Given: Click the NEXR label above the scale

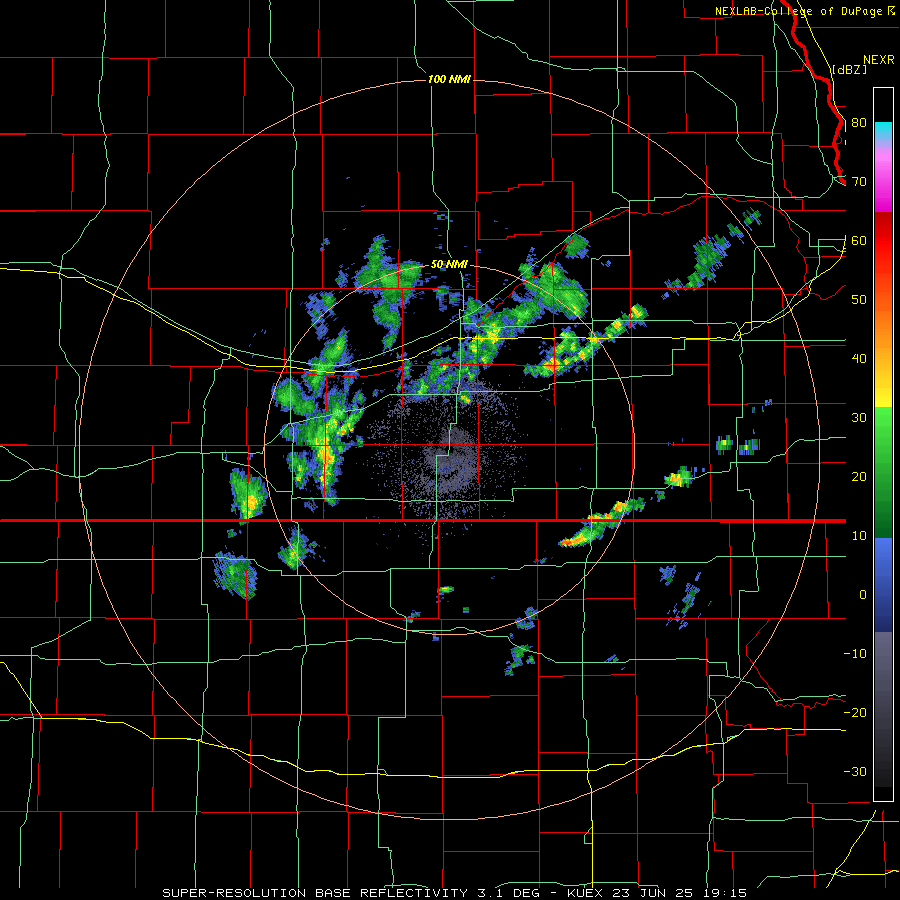Looking at the screenshot, I should [x=878, y=60].
